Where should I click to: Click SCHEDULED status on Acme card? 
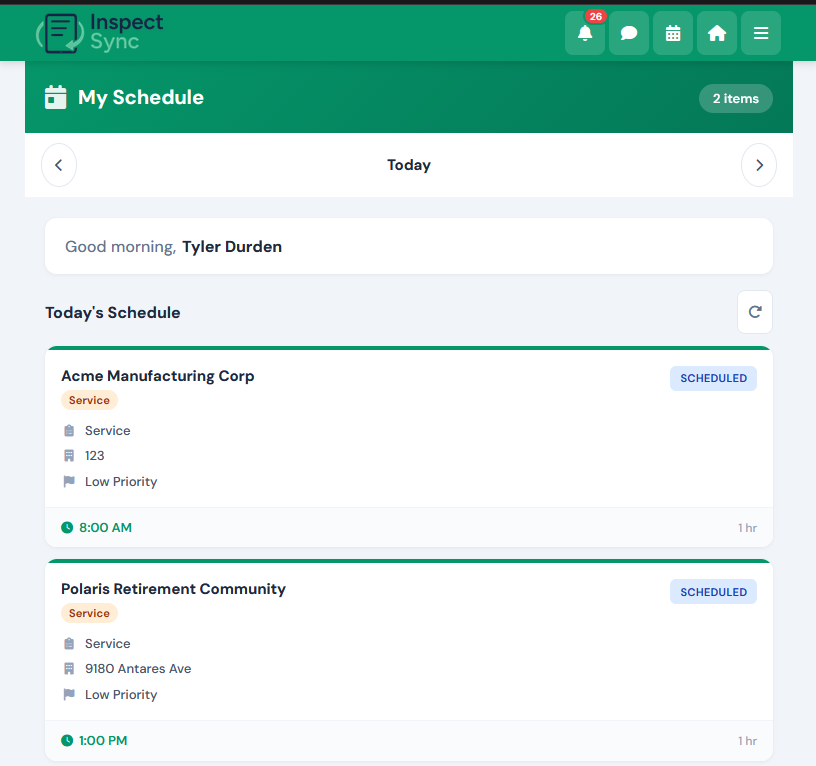(713, 378)
